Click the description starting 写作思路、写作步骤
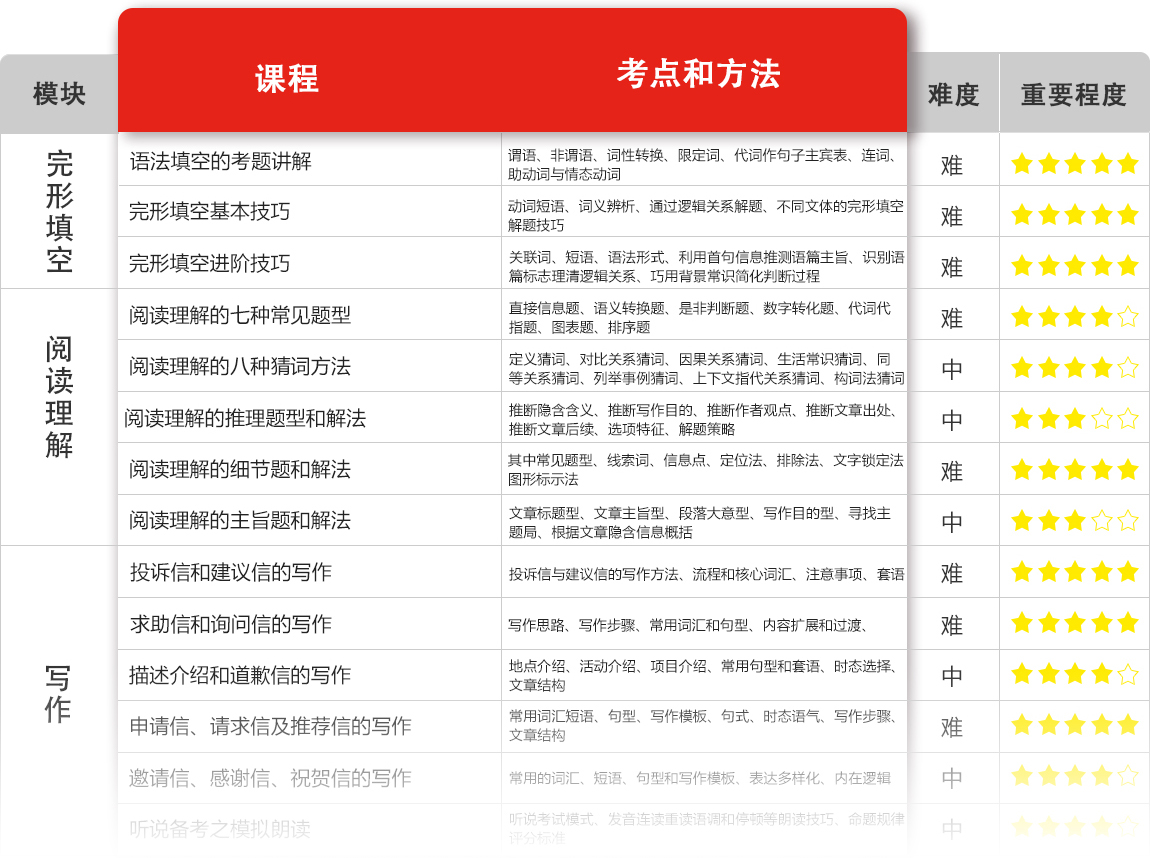The height and width of the screenshot is (858, 1150). point(689,626)
